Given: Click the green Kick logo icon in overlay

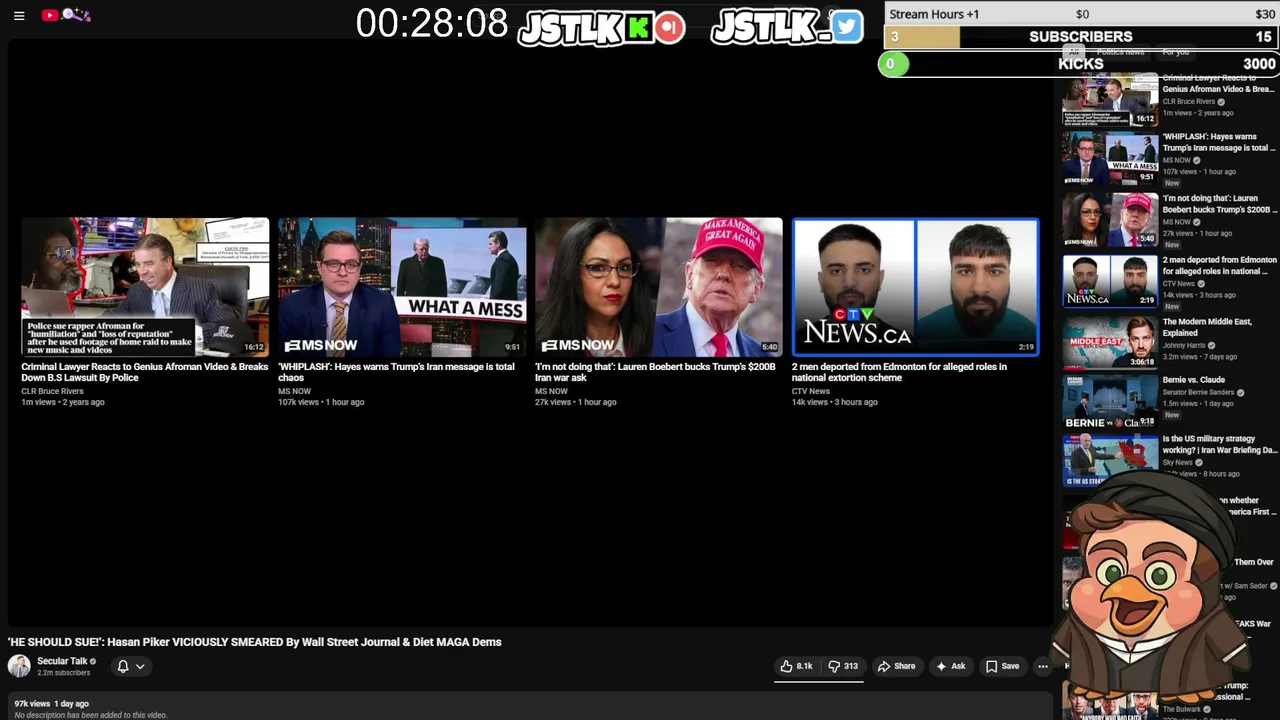Looking at the screenshot, I should [x=638, y=28].
